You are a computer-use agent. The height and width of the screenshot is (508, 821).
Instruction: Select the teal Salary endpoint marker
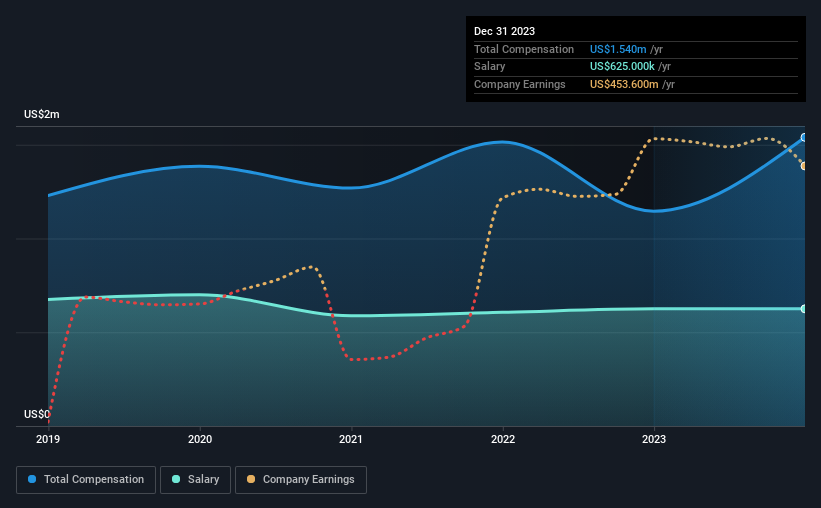pyautogui.click(x=804, y=309)
